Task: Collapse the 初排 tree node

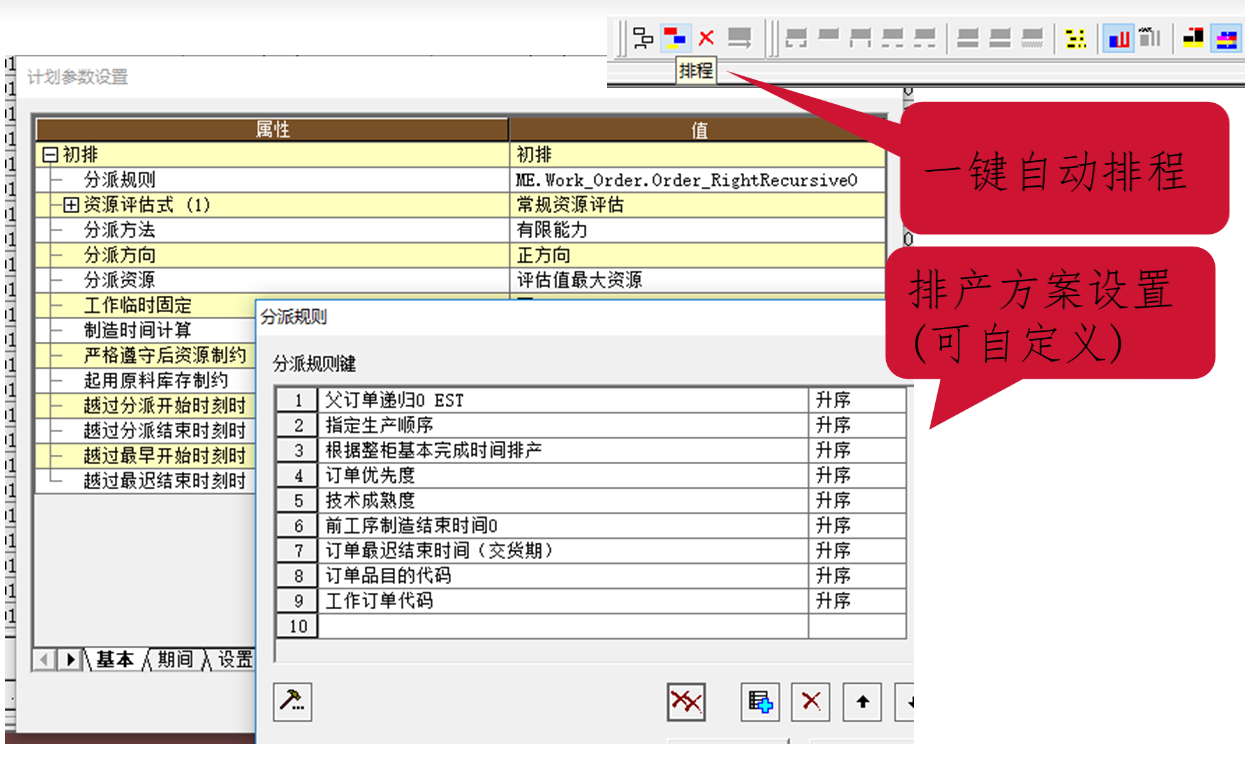Action: [x=50, y=155]
